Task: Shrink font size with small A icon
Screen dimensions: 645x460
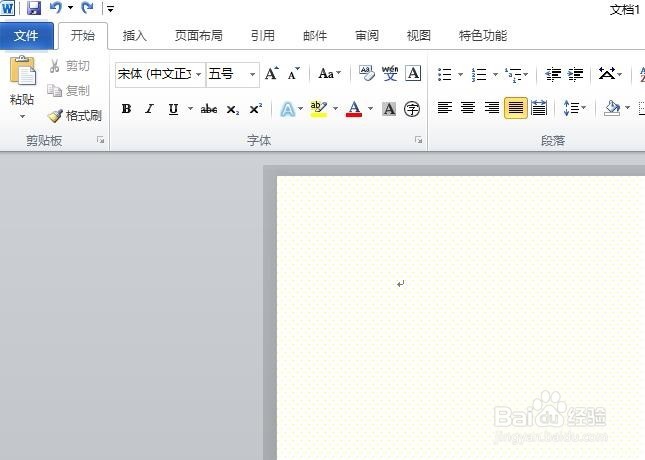Action: pyautogui.click(x=294, y=74)
